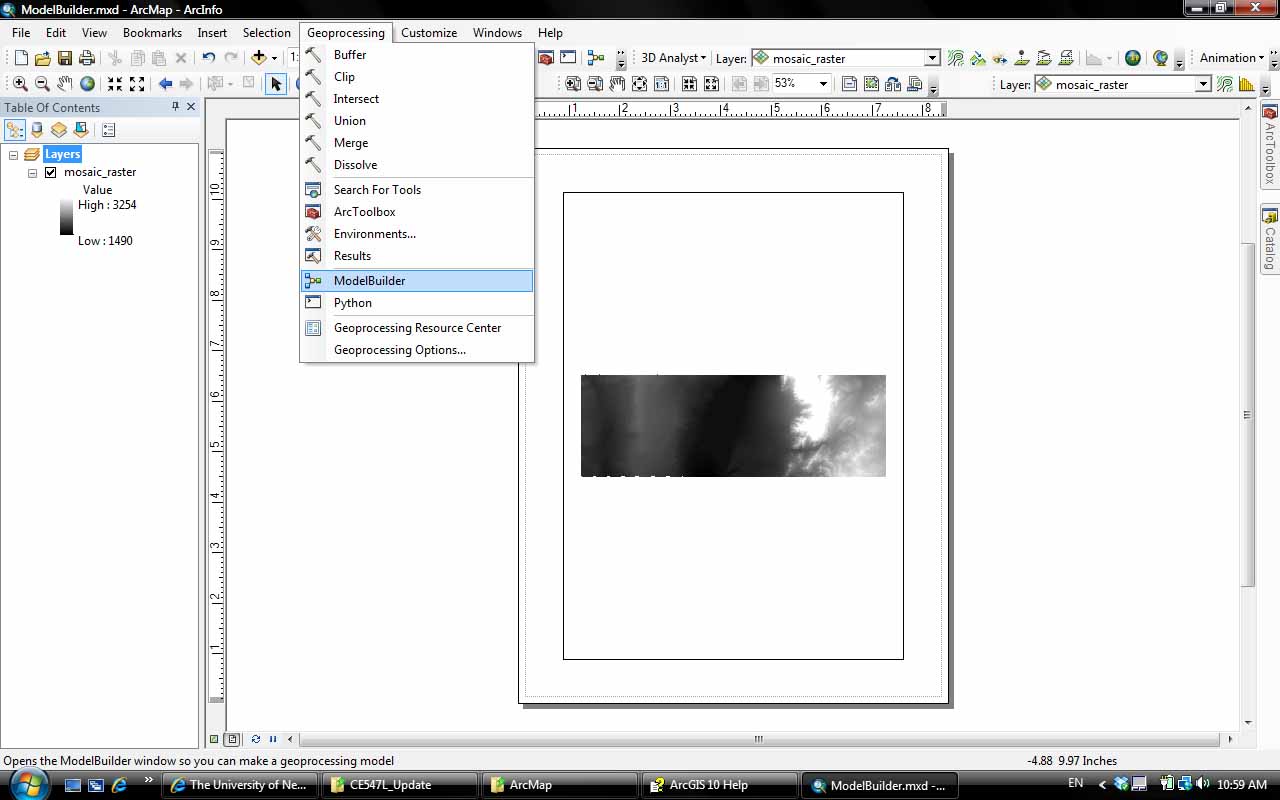Choose ModelBuilder from Geoprocessing menu

(x=369, y=281)
